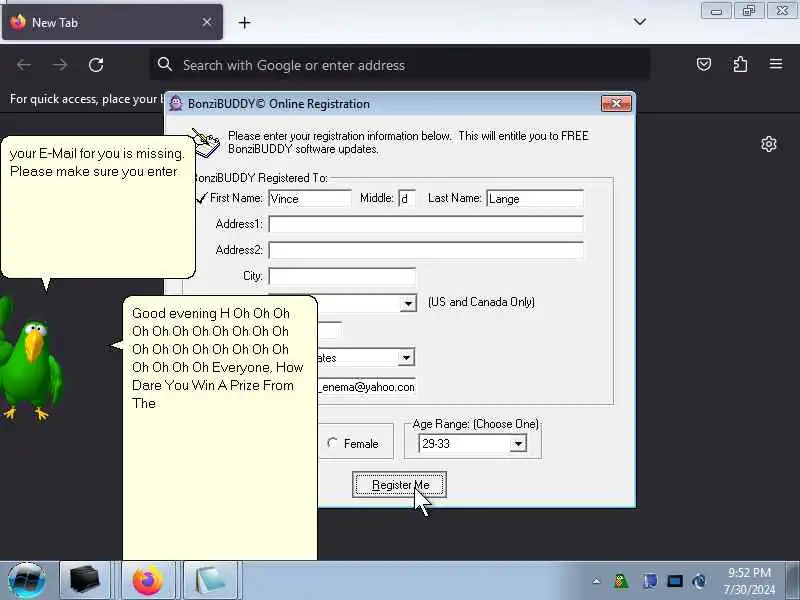Click the email field showing yahoo.com address
Screen dimensions: 800x600
pyautogui.click(x=366, y=387)
